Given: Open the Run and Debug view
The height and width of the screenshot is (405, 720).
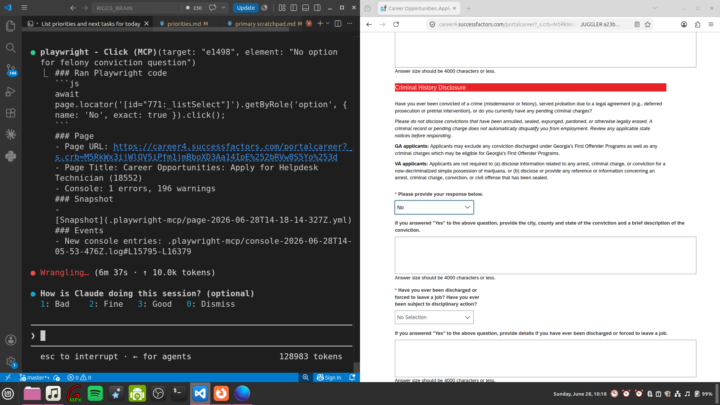Looking at the screenshot, I should pos(11,91).
